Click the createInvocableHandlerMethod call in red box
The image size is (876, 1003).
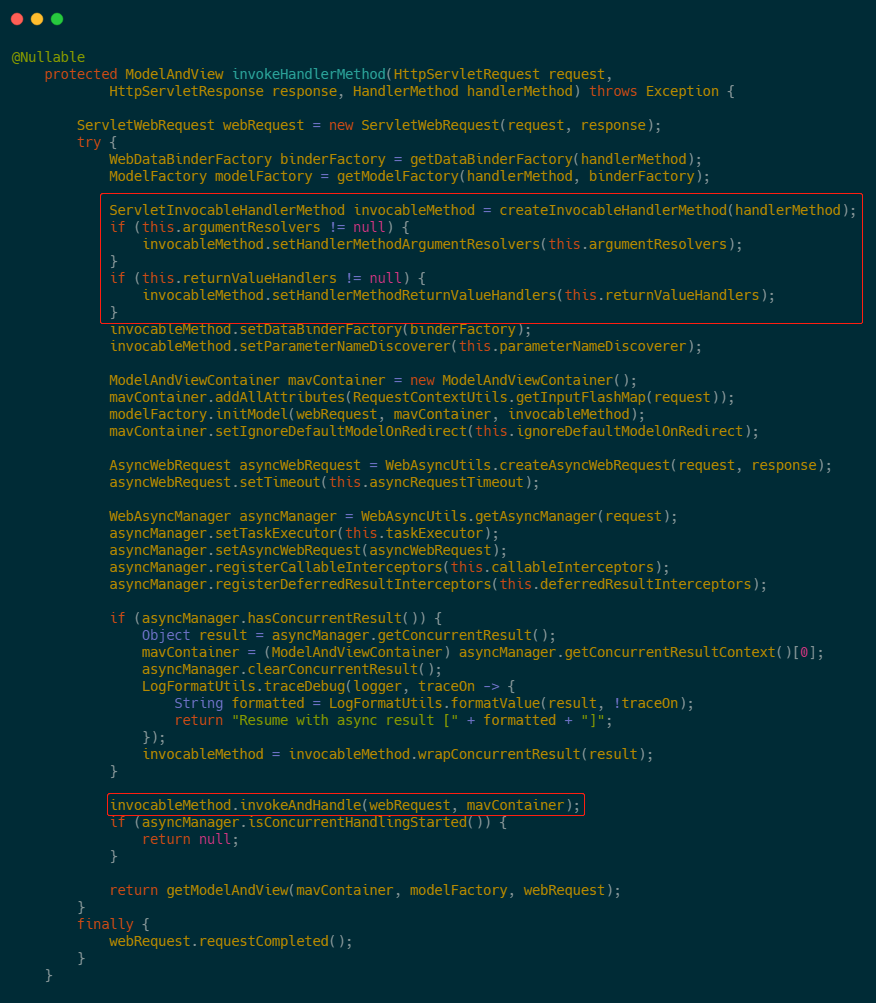coord(613,210)
